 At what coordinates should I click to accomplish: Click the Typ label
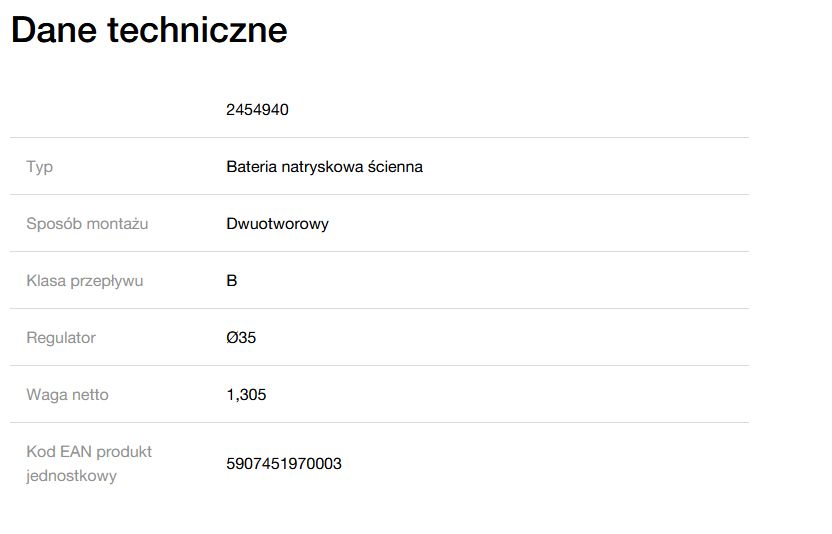[x=40, y=167]
